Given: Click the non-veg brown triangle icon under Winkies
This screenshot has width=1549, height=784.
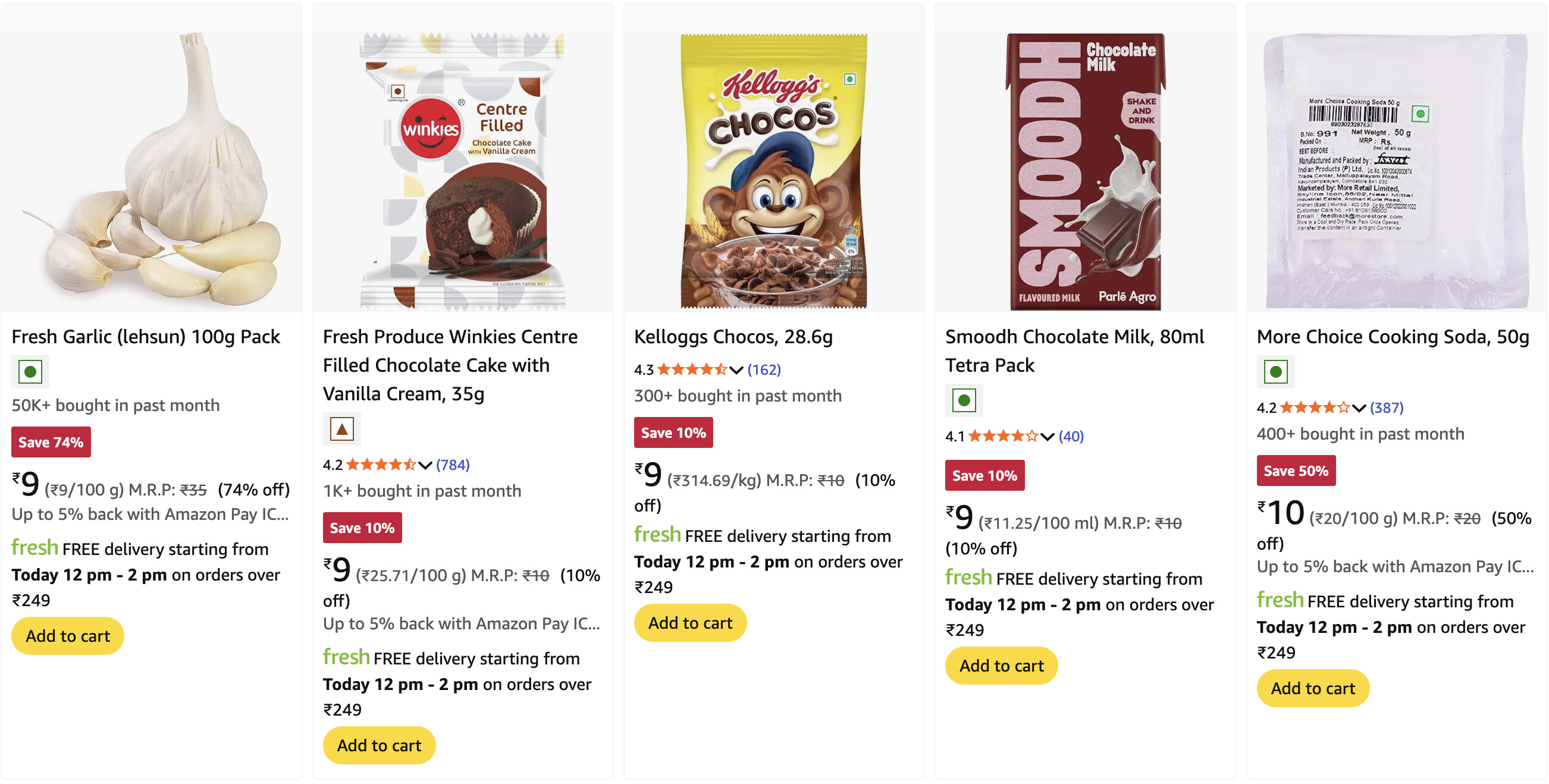Looking at the screenshot, I should tap(341, 429).
